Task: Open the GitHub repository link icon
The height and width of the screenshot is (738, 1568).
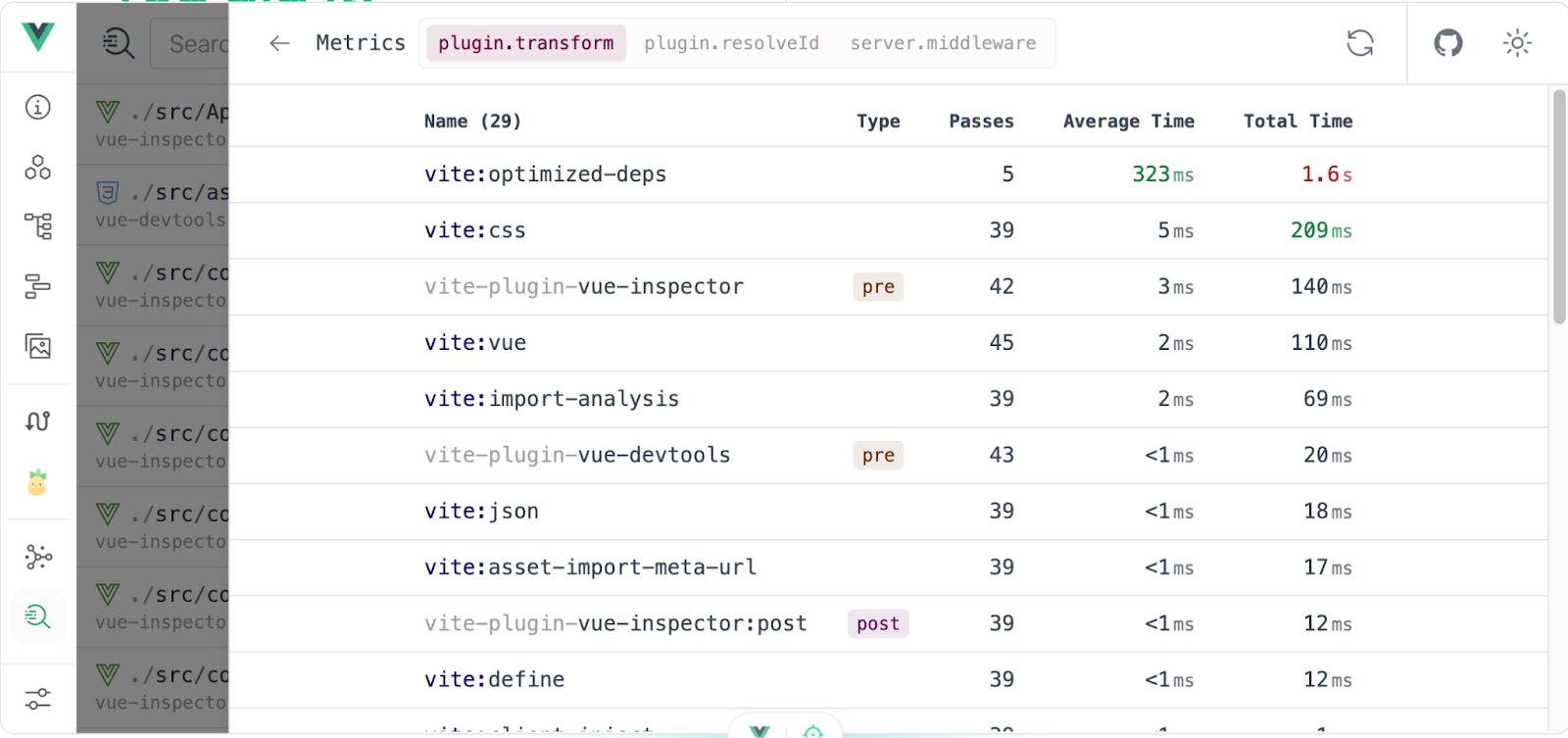Action: 1448,43
